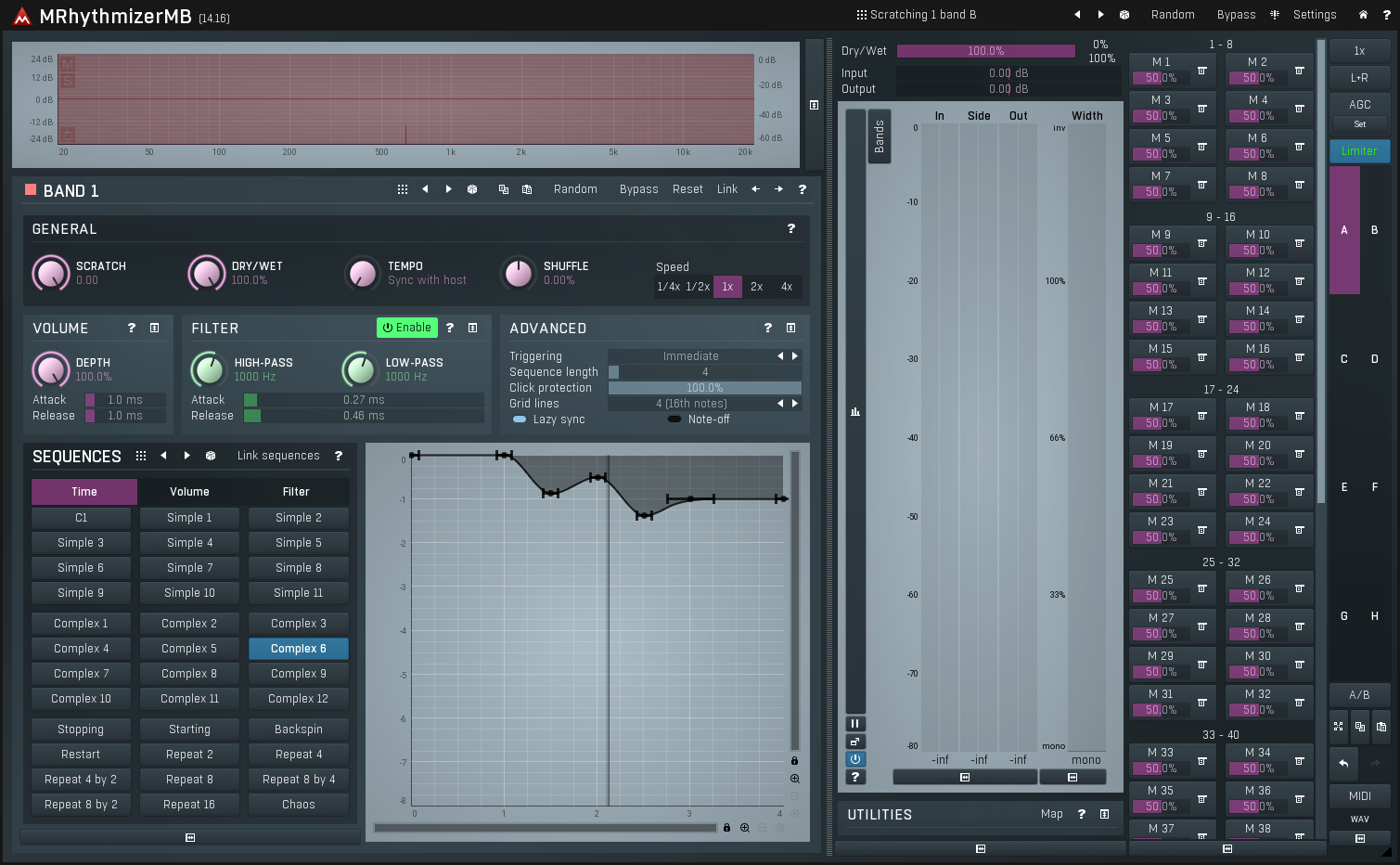This screenshot has height=865, width=1400.
Task: Toggle the Limiter button
Action: (1359, 151)
